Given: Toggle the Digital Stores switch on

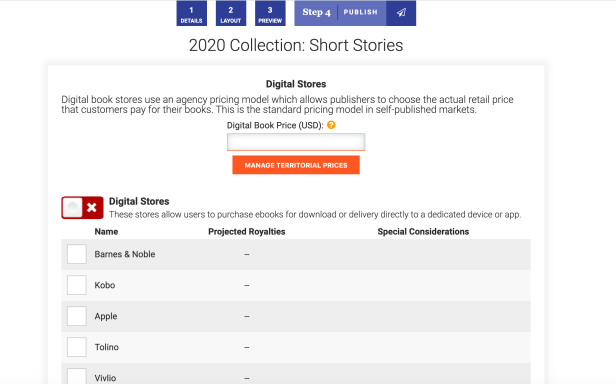Looking at the screenshot, I should tap(82, 208).
